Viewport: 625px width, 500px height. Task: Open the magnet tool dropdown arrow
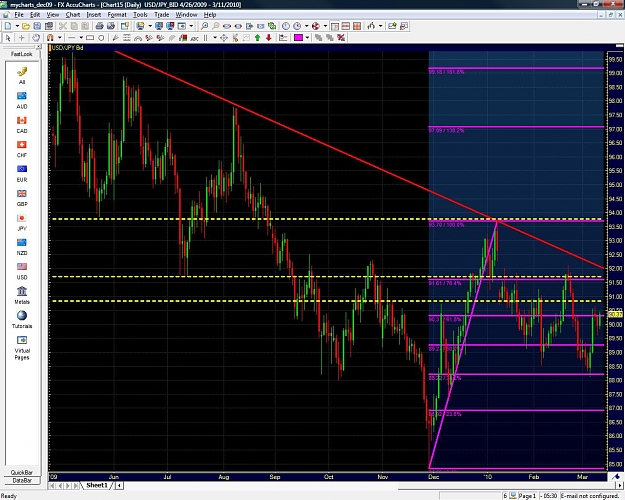click(60, 38)
